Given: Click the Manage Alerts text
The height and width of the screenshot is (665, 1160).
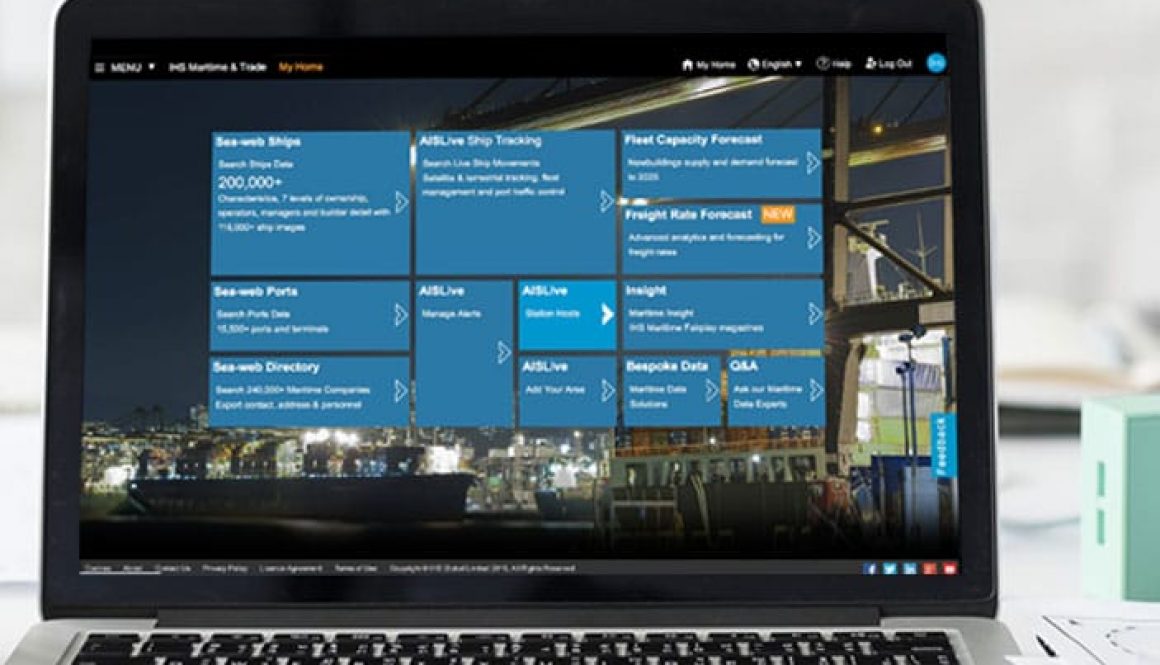Looking at the screenshot, I should coord(451,314).
